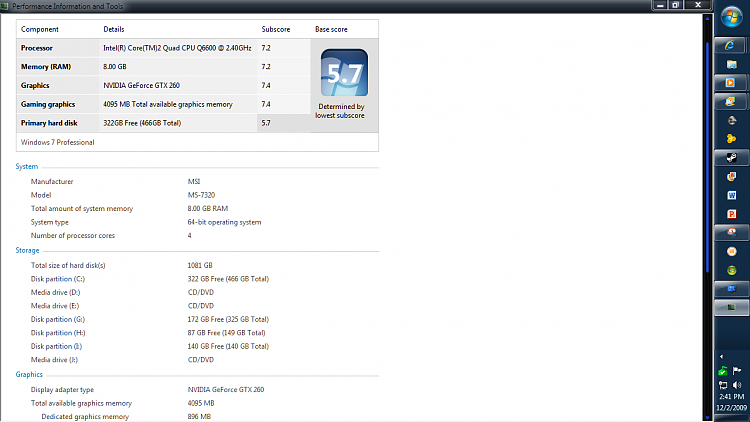This screenshot has width=750, height=422.
Task: Click the 896 MB dedicated memory value
Action: (199, 416)
